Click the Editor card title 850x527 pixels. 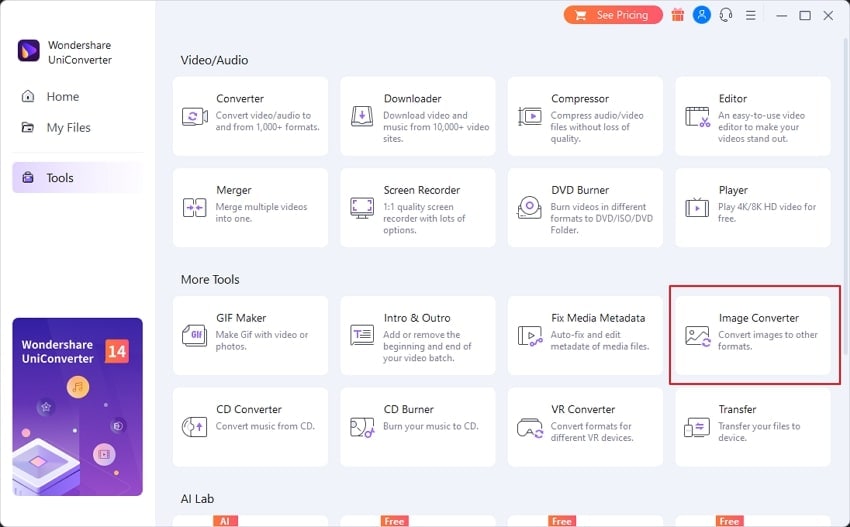coord(733,99)
